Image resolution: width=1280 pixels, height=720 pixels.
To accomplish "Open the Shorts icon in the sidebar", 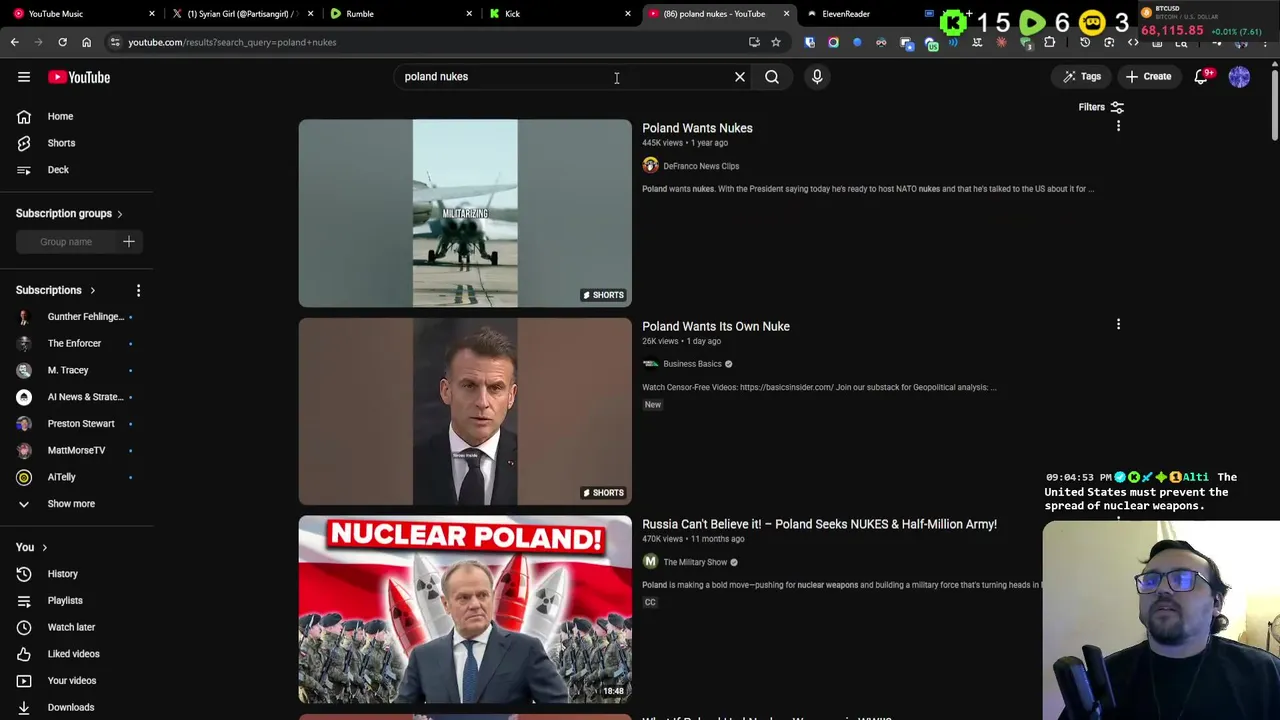I will [24, 143].
